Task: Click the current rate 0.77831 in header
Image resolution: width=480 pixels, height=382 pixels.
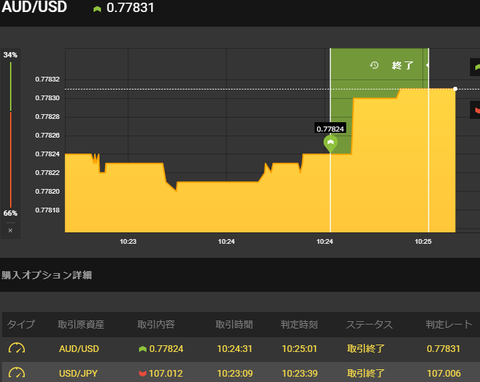Action: tap(130, 8)
